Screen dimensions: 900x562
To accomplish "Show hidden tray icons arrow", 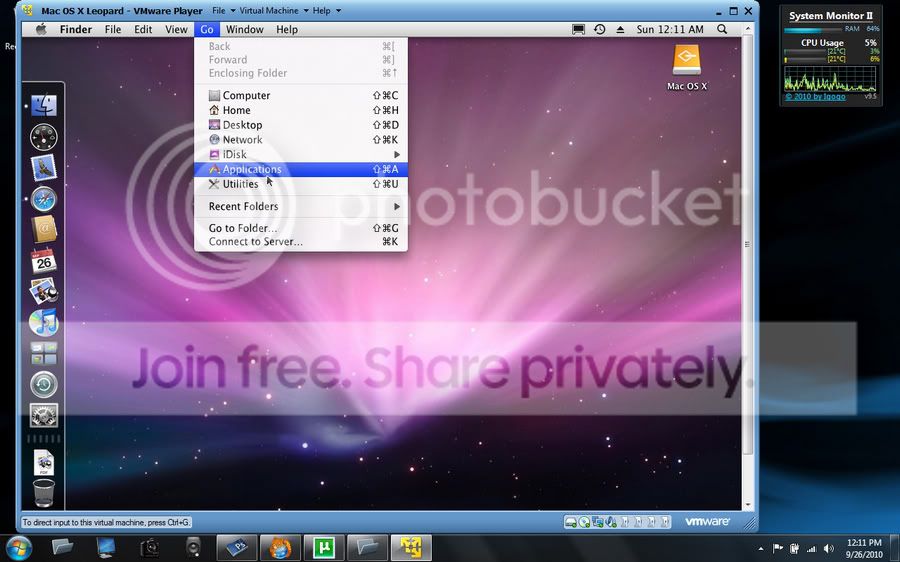I will (761, 549).
